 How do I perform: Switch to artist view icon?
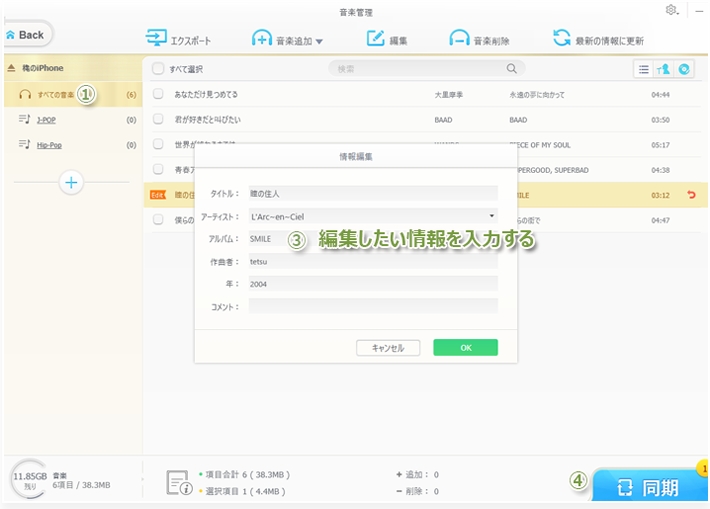664,69
